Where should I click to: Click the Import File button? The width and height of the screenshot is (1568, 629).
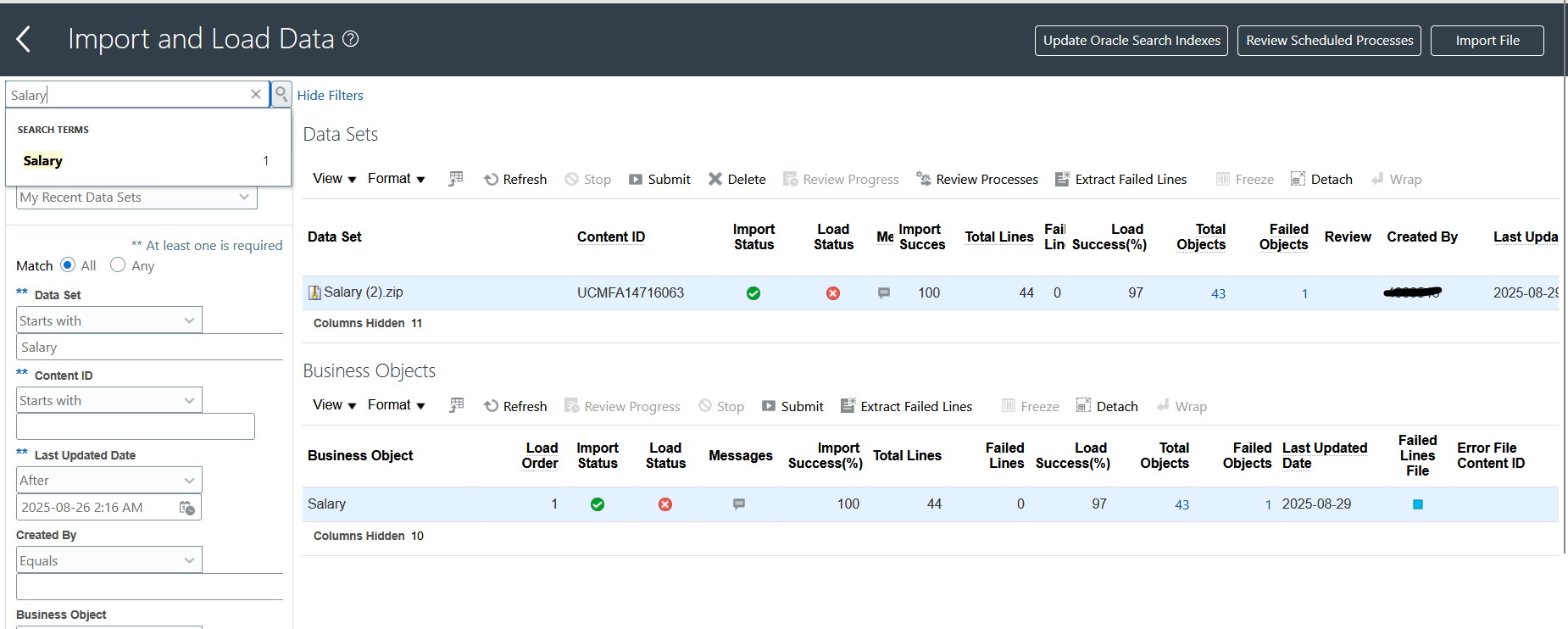coord(1487,41)
